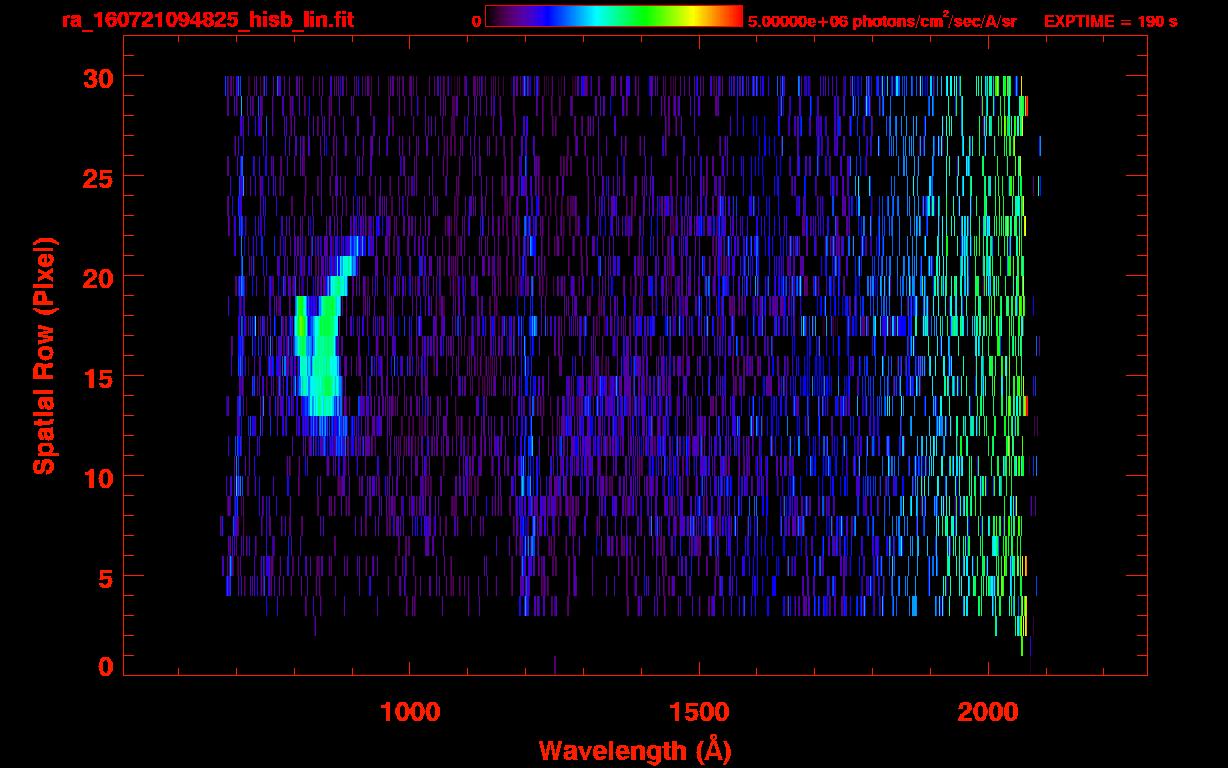Click the 1500 wavelength tick label
Viewport: 1228px width, 768px height.
[x=699, y=712]
